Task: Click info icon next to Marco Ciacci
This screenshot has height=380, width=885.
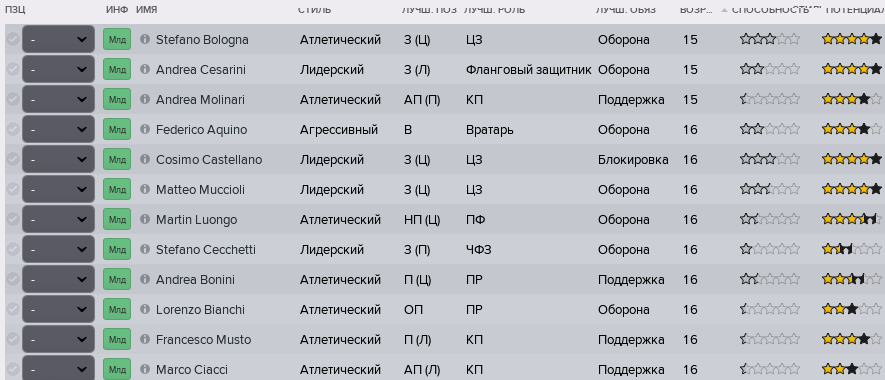Action: [144, 369]
